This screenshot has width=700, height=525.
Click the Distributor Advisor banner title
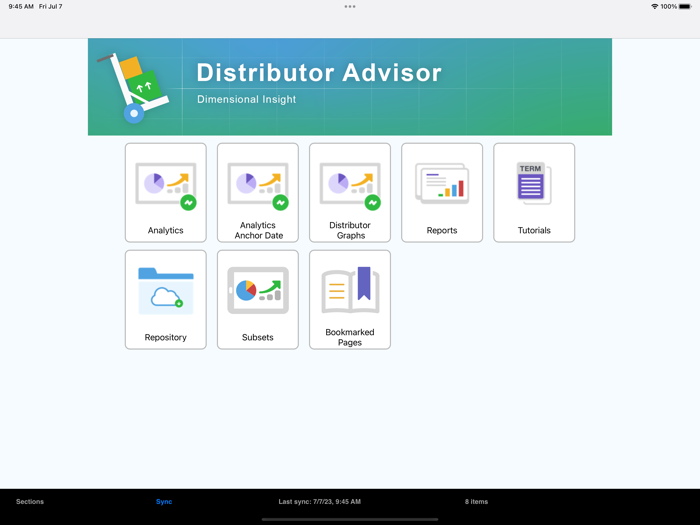tap(319, 72)
